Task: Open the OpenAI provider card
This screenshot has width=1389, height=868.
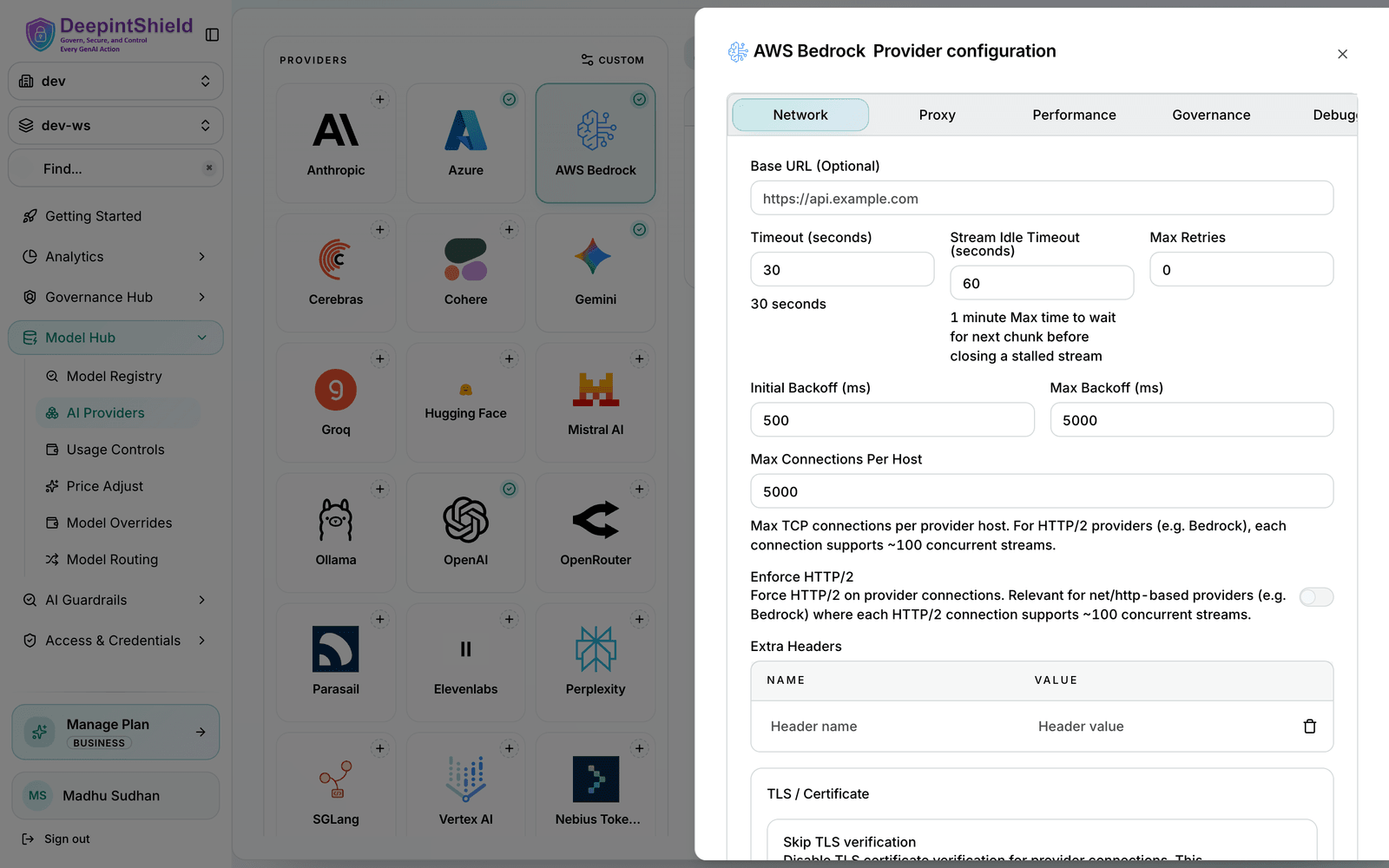Action: pos(465,533)
